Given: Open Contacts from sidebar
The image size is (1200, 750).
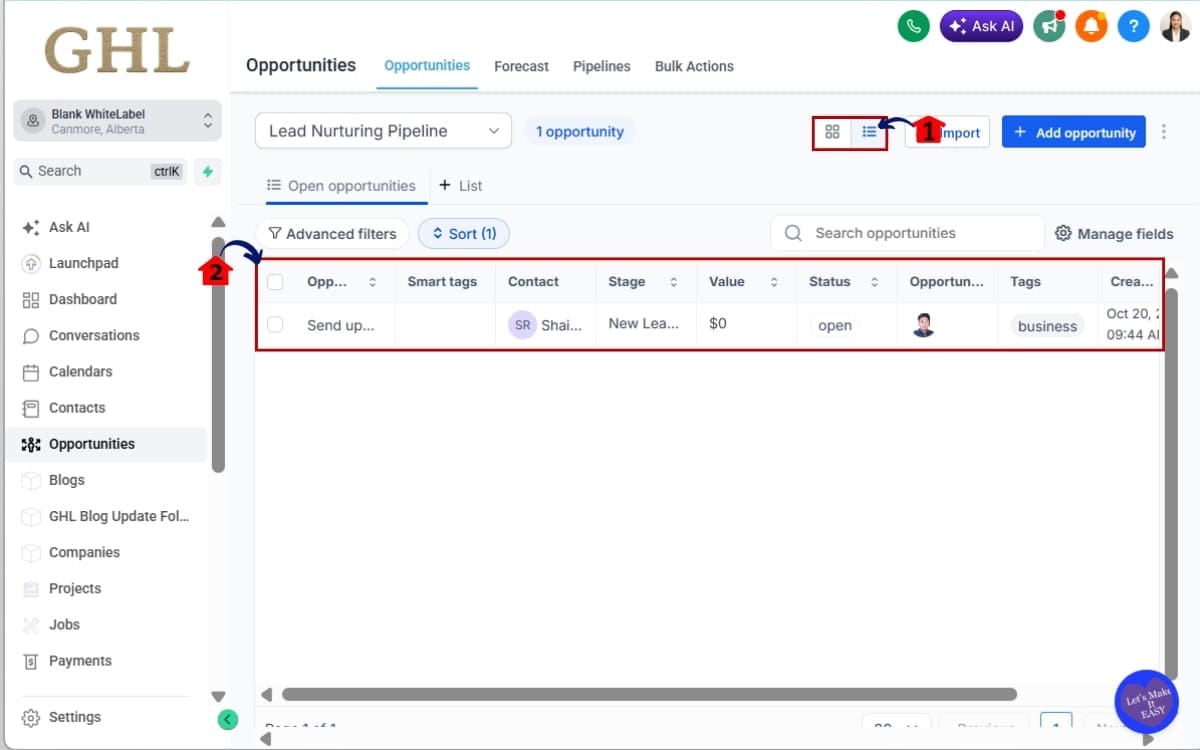Looking at the screenshot, I should click(77, 407).
